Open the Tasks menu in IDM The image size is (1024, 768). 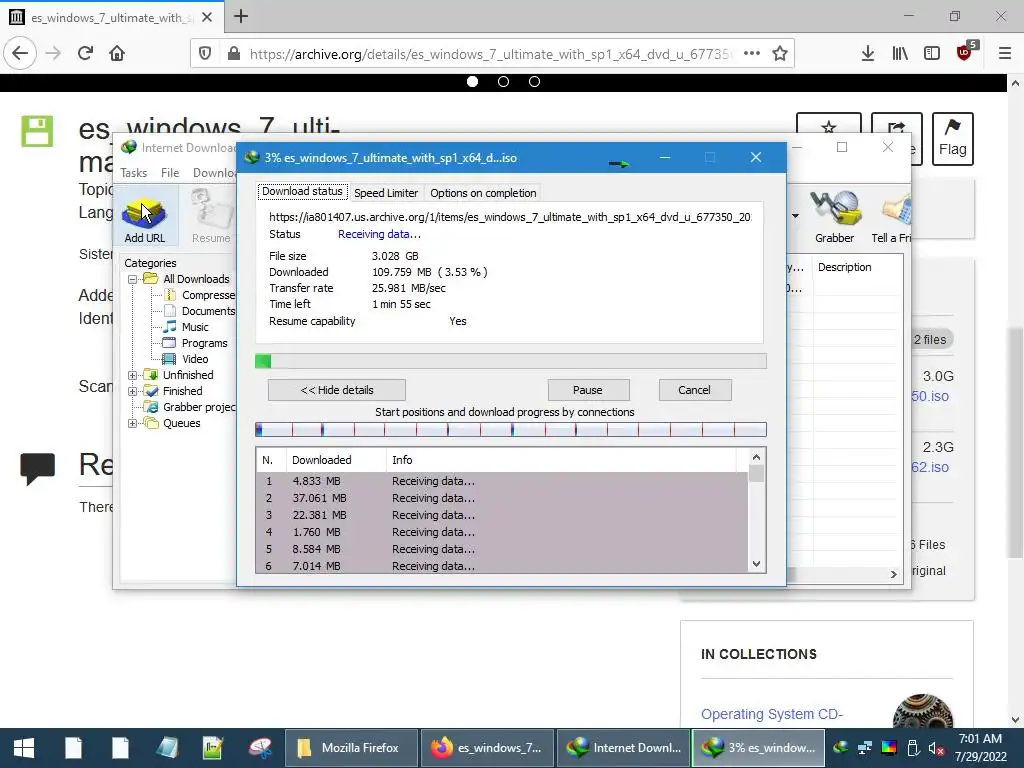coord(133,173)
